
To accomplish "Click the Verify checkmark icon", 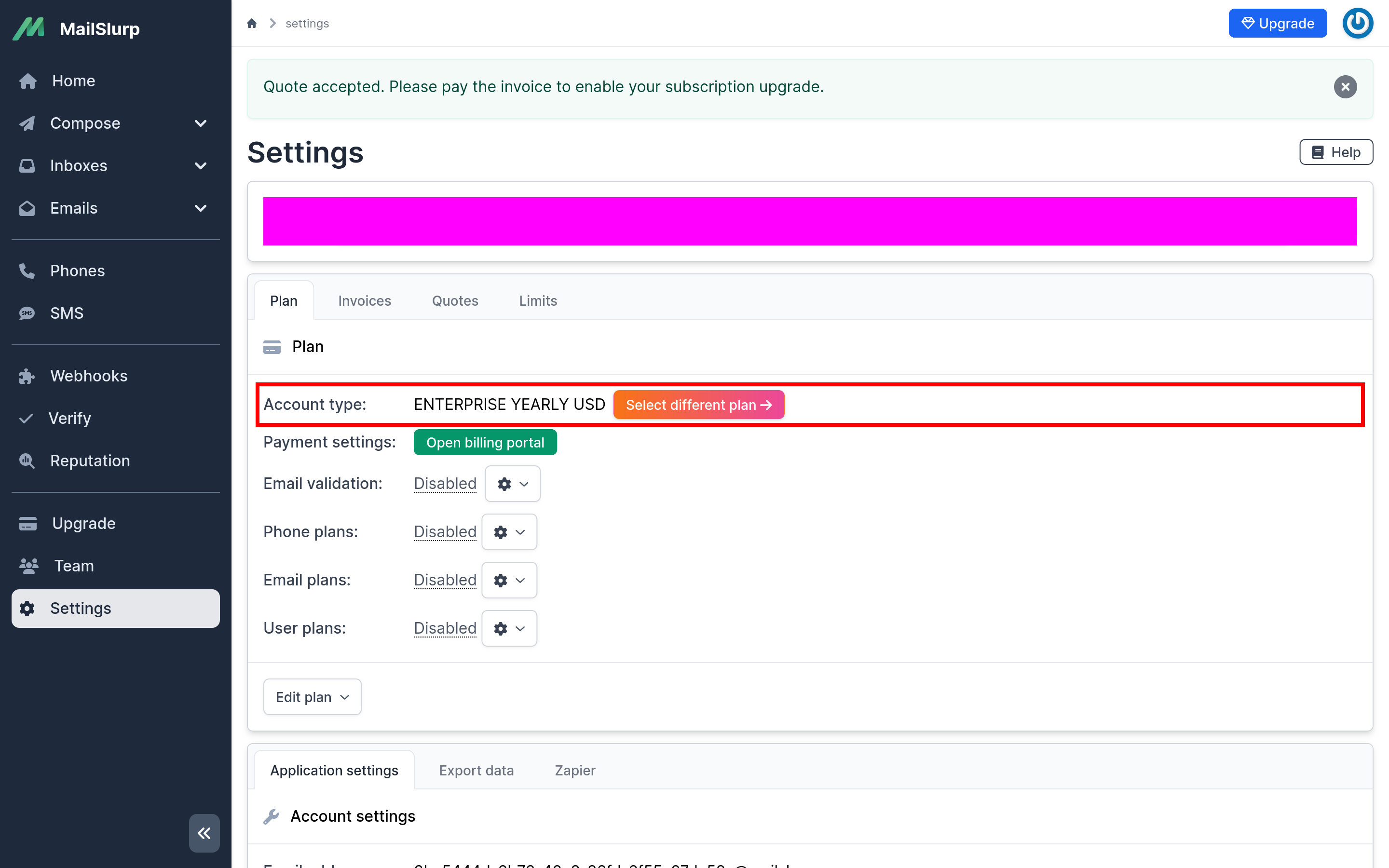I will click(26, 419).
